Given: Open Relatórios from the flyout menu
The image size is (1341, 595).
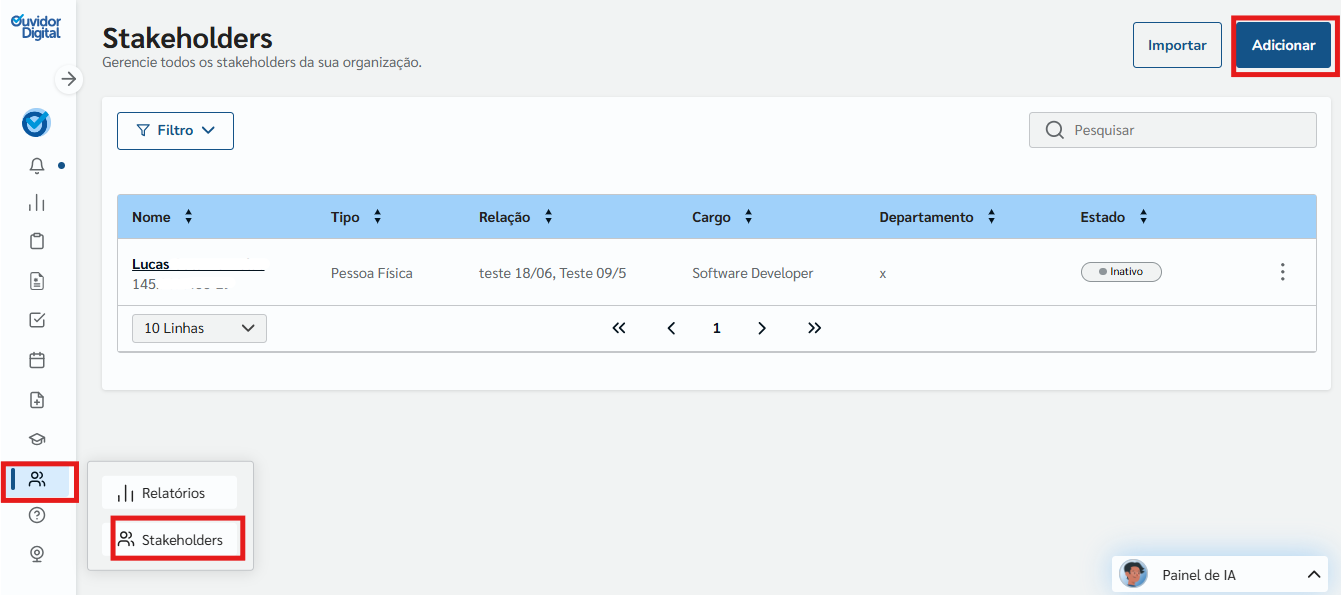Looking at the screenshot, I should [x=170, y=493].
